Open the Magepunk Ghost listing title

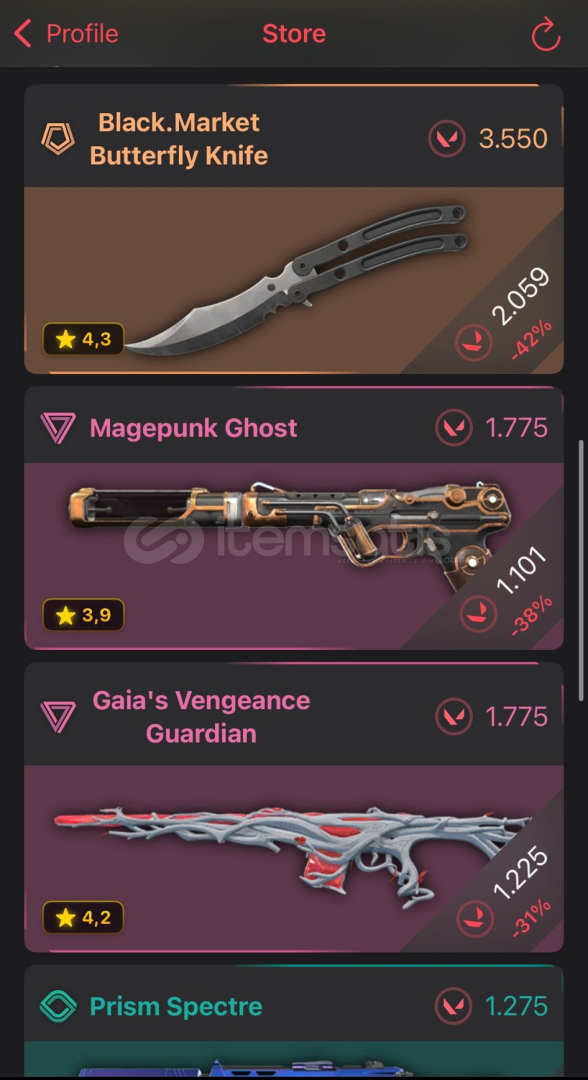[x=193, y=428]
